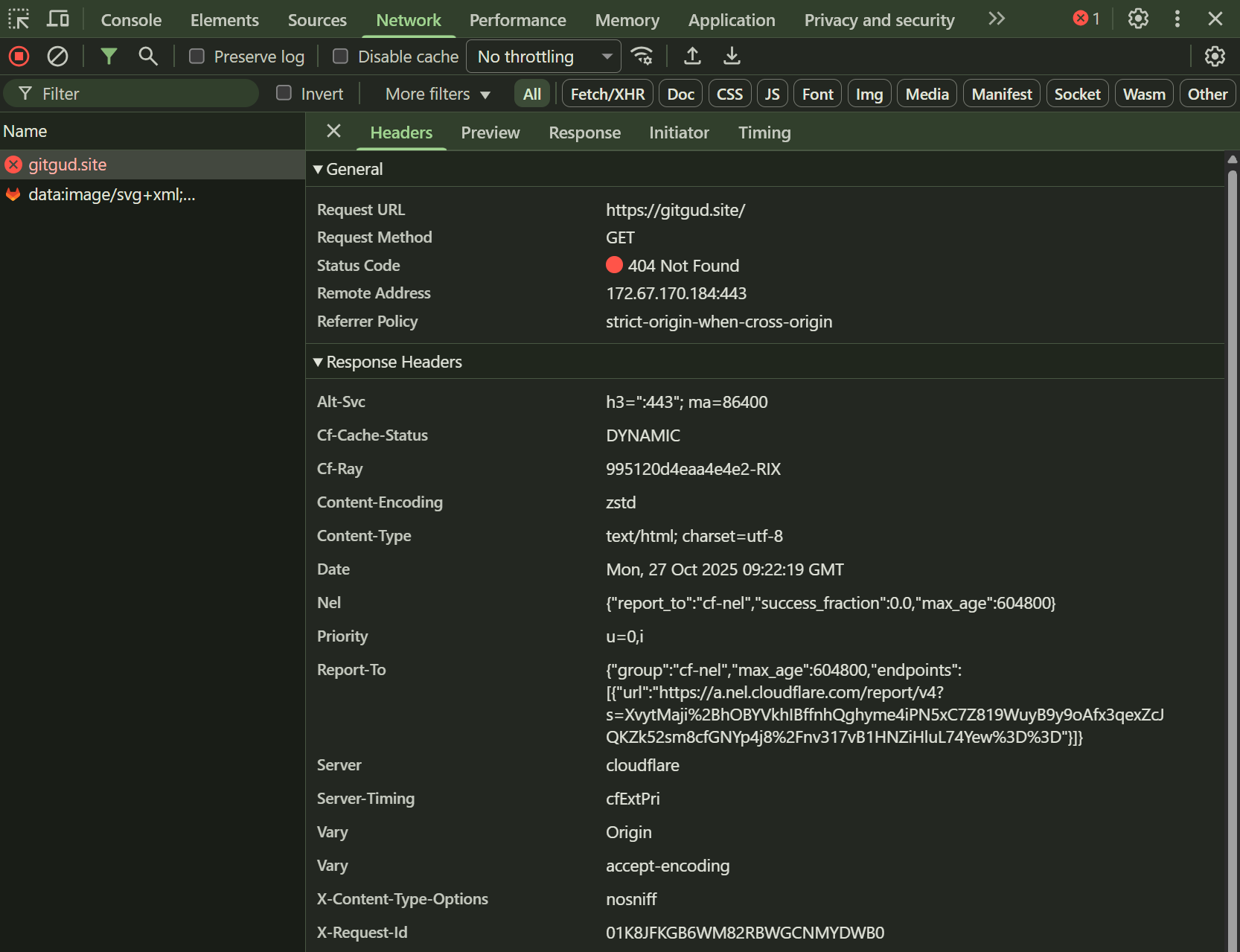Viewport: 1240px width, 952px height.
Task: Toggle the funnel filter bar icon
Action: pyautogui.click(x=109, y=56)
